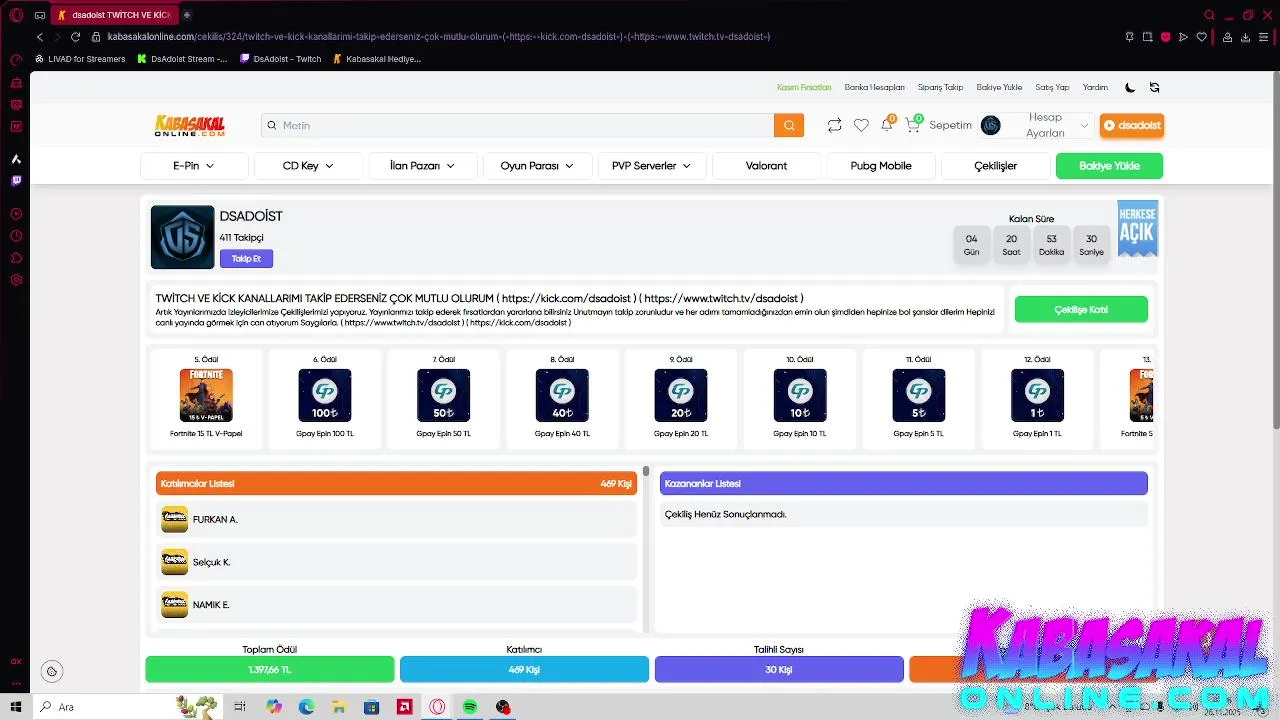Open the Opera GX main menu logo
Image resolution: width=1280 pixels, height=720 pixels.
pyautogui.click(x=16, y=15)
